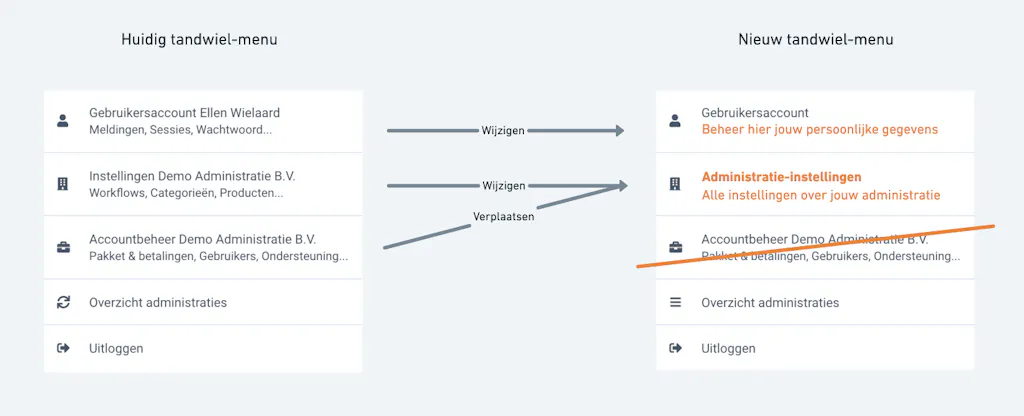Click the Nieuw tandwiel-menu heading
This screenshot has height=416, width=1024.
point(815,39)
